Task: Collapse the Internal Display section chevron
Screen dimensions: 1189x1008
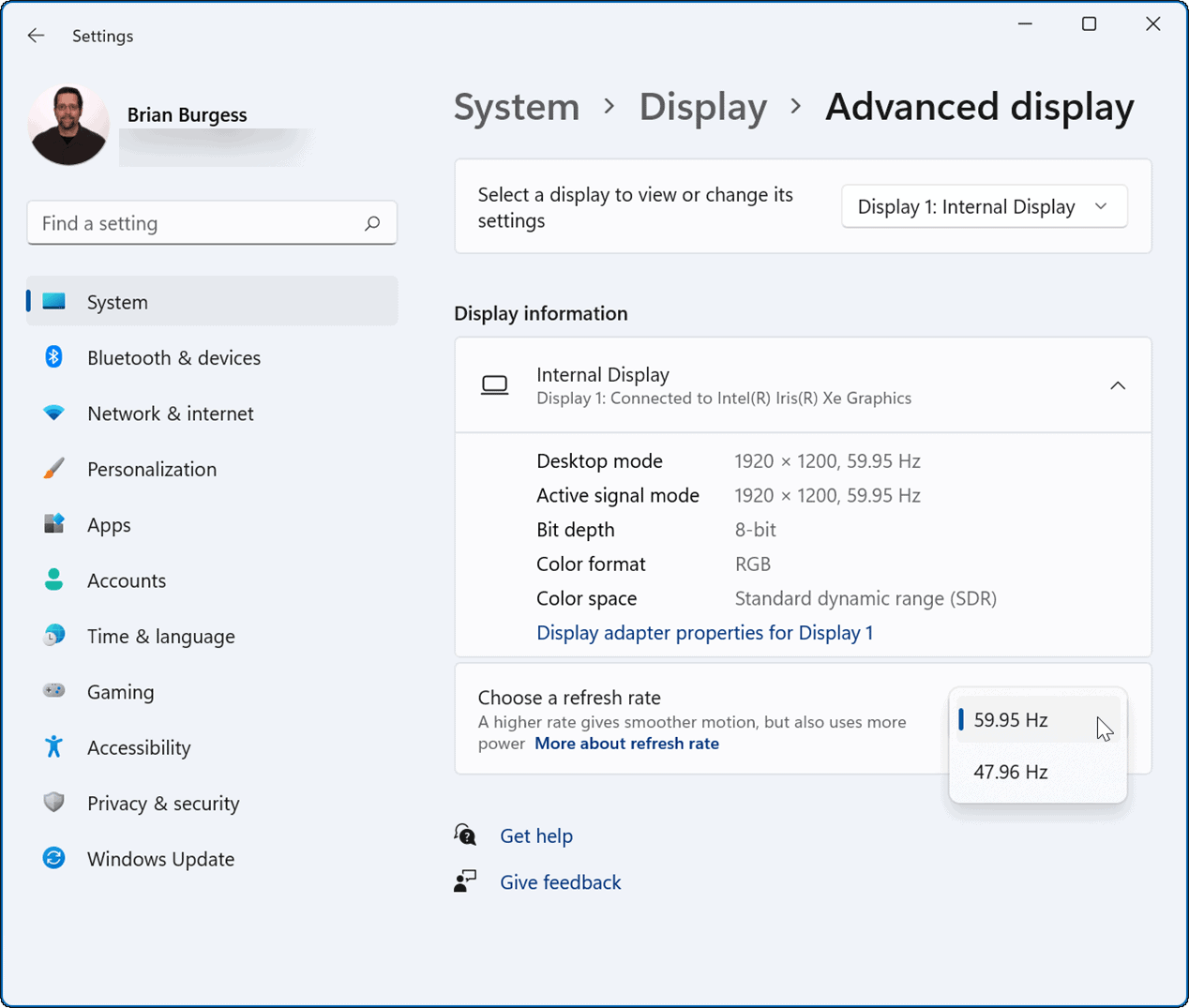Action: [1118, 385]
